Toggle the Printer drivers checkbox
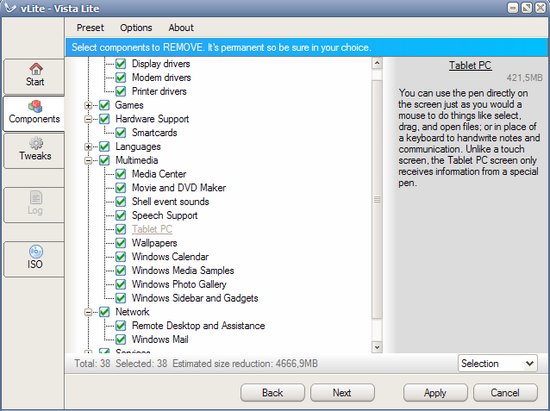 (x=121, y=91)
